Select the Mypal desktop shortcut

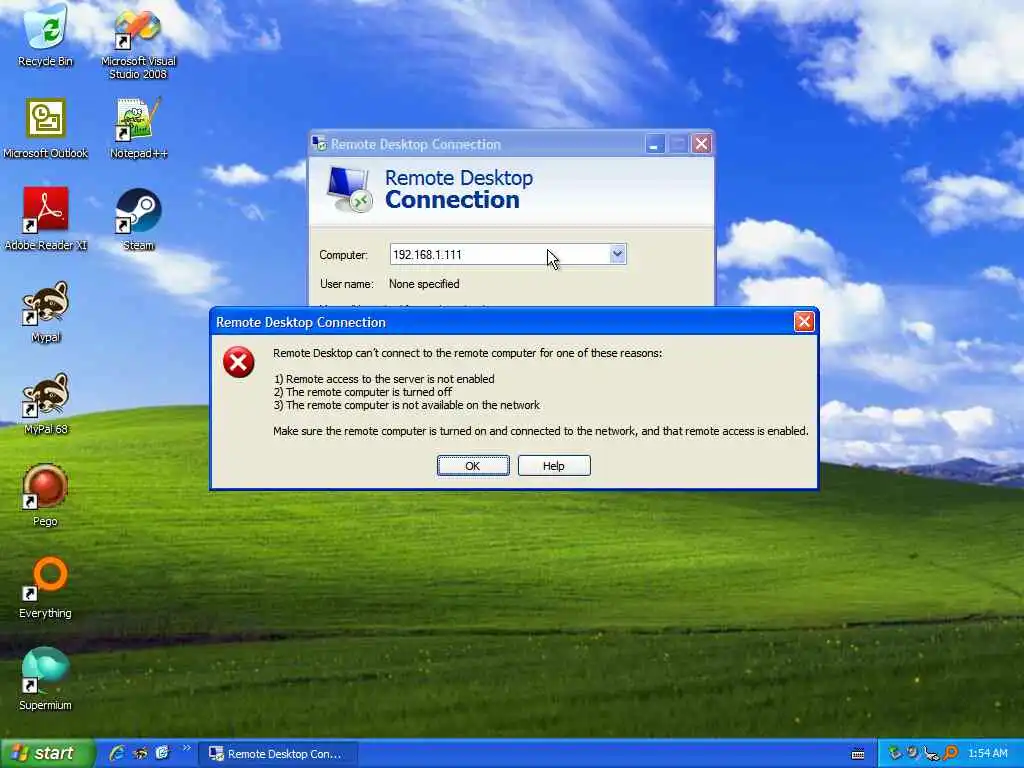click(x=45, y=312)
